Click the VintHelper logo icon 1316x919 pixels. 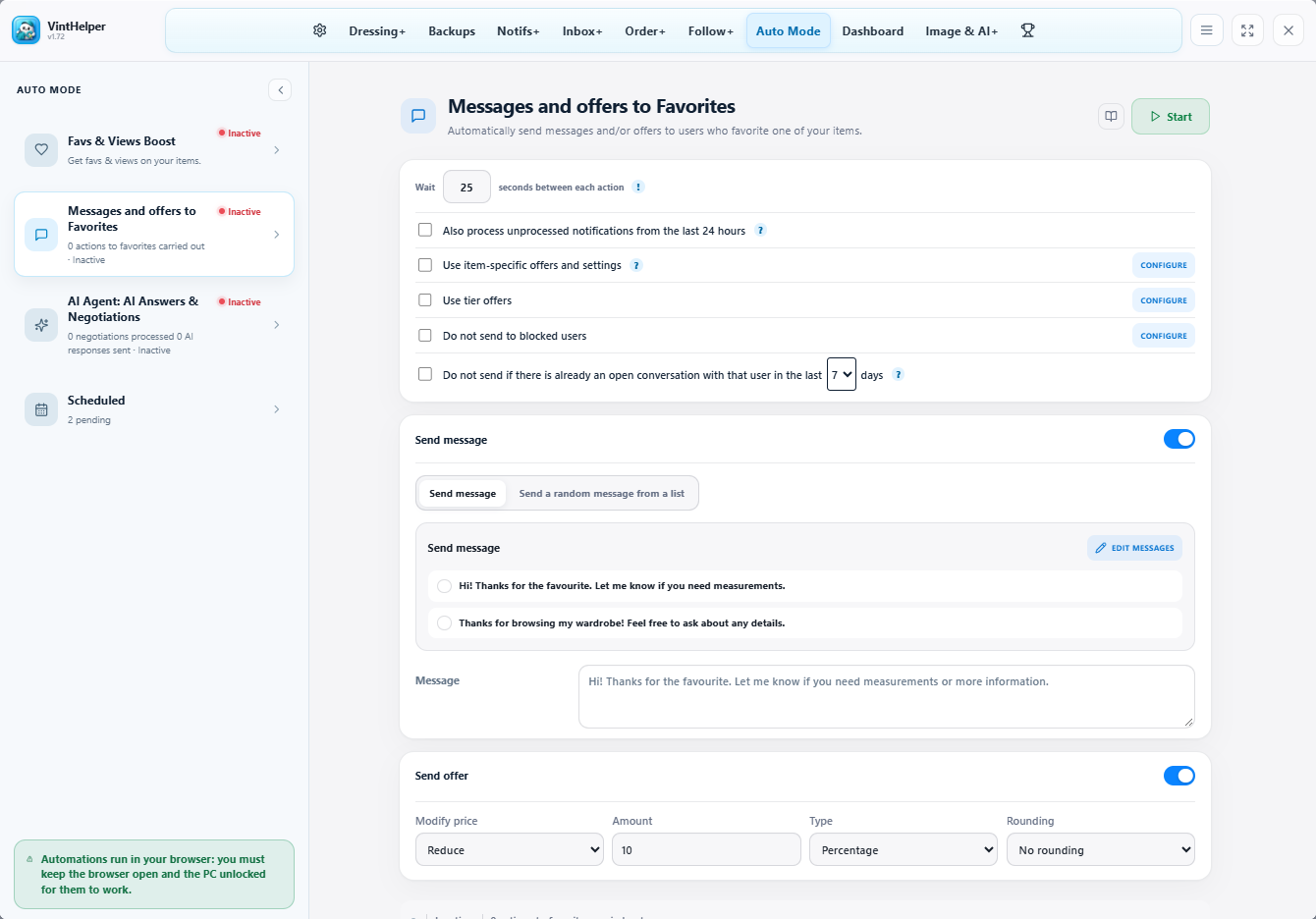(x=26, y=30)
